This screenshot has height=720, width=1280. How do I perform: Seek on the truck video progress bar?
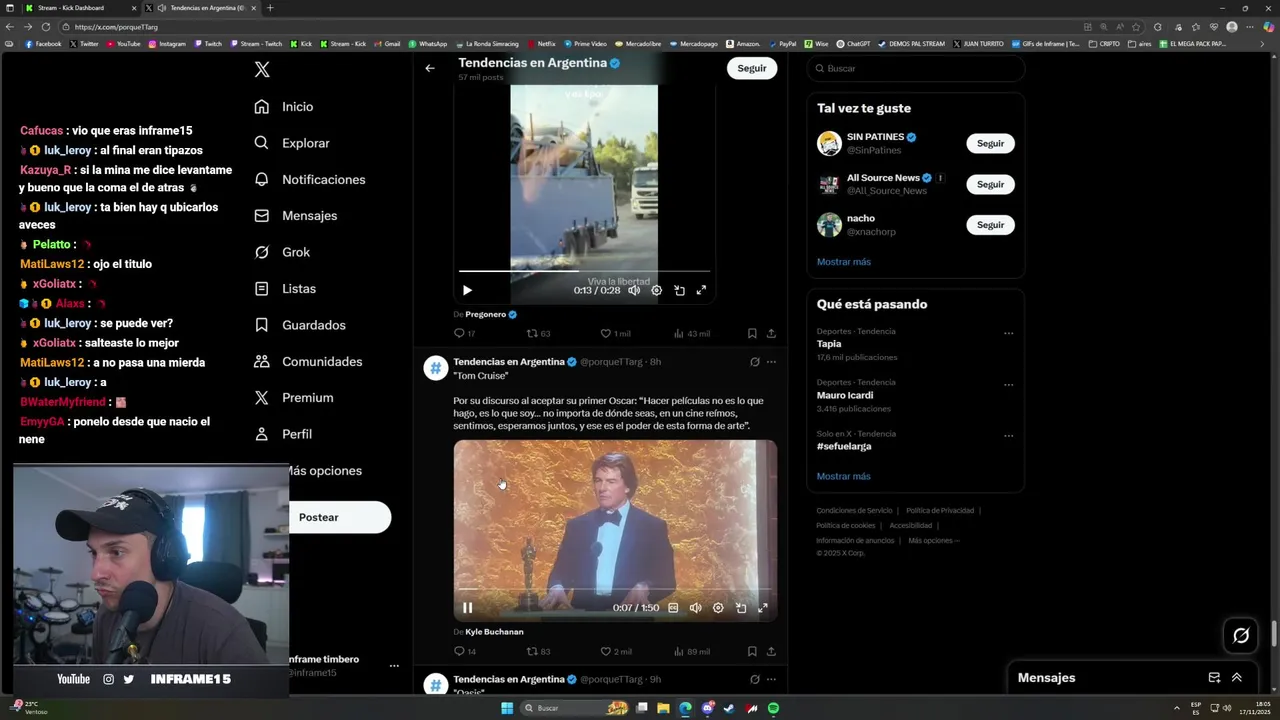pyautogui.click(x=584, y=271)
